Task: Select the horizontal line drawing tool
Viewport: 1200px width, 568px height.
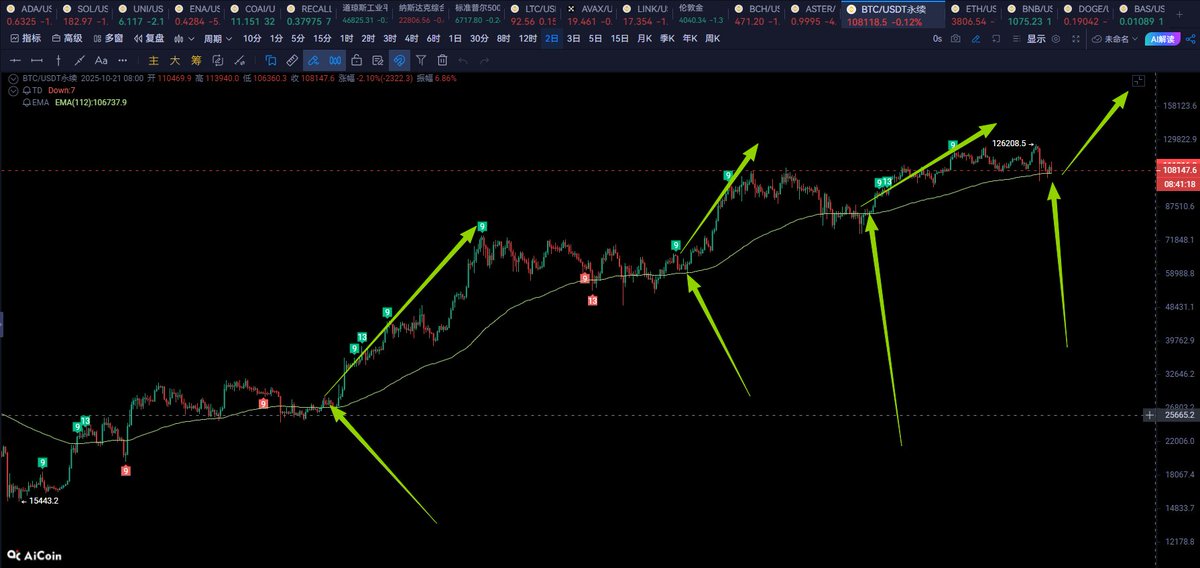Action: [x=15, y=60]
